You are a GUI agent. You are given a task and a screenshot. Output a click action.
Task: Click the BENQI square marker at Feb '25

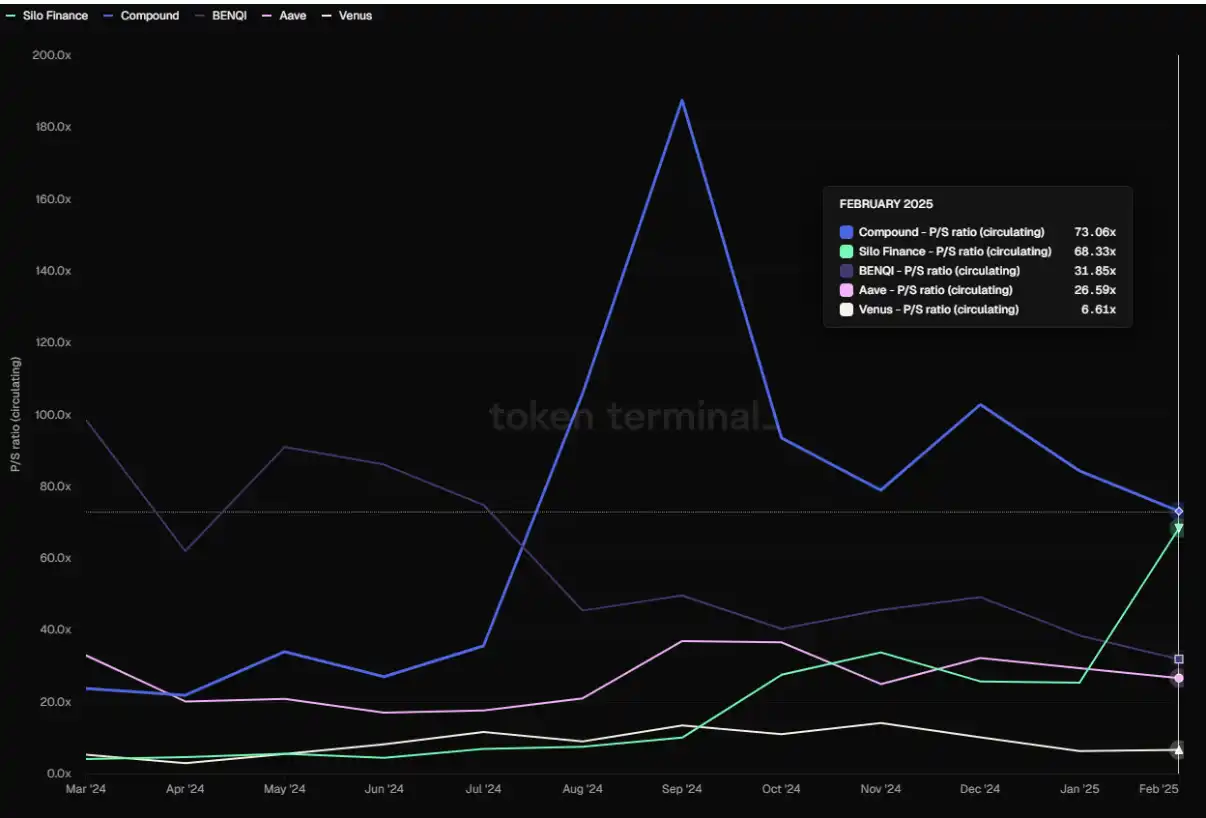coord(1178,659)
